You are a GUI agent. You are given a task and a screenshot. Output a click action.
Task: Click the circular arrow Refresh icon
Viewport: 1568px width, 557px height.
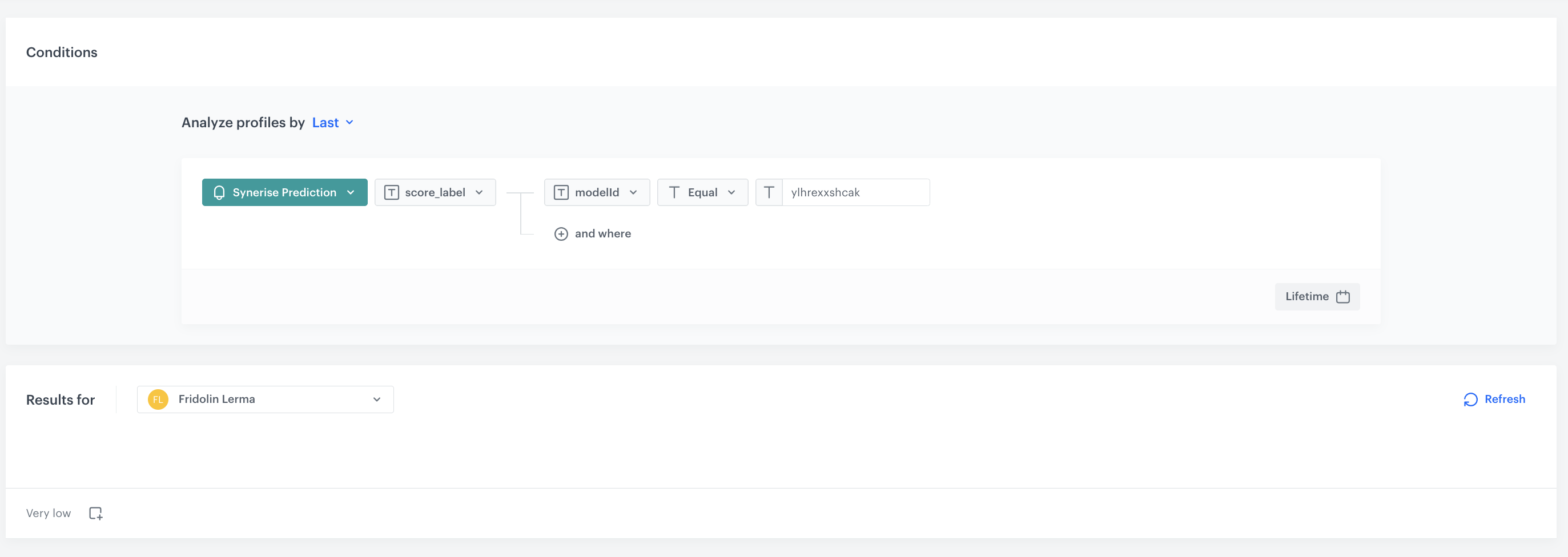1470,399
